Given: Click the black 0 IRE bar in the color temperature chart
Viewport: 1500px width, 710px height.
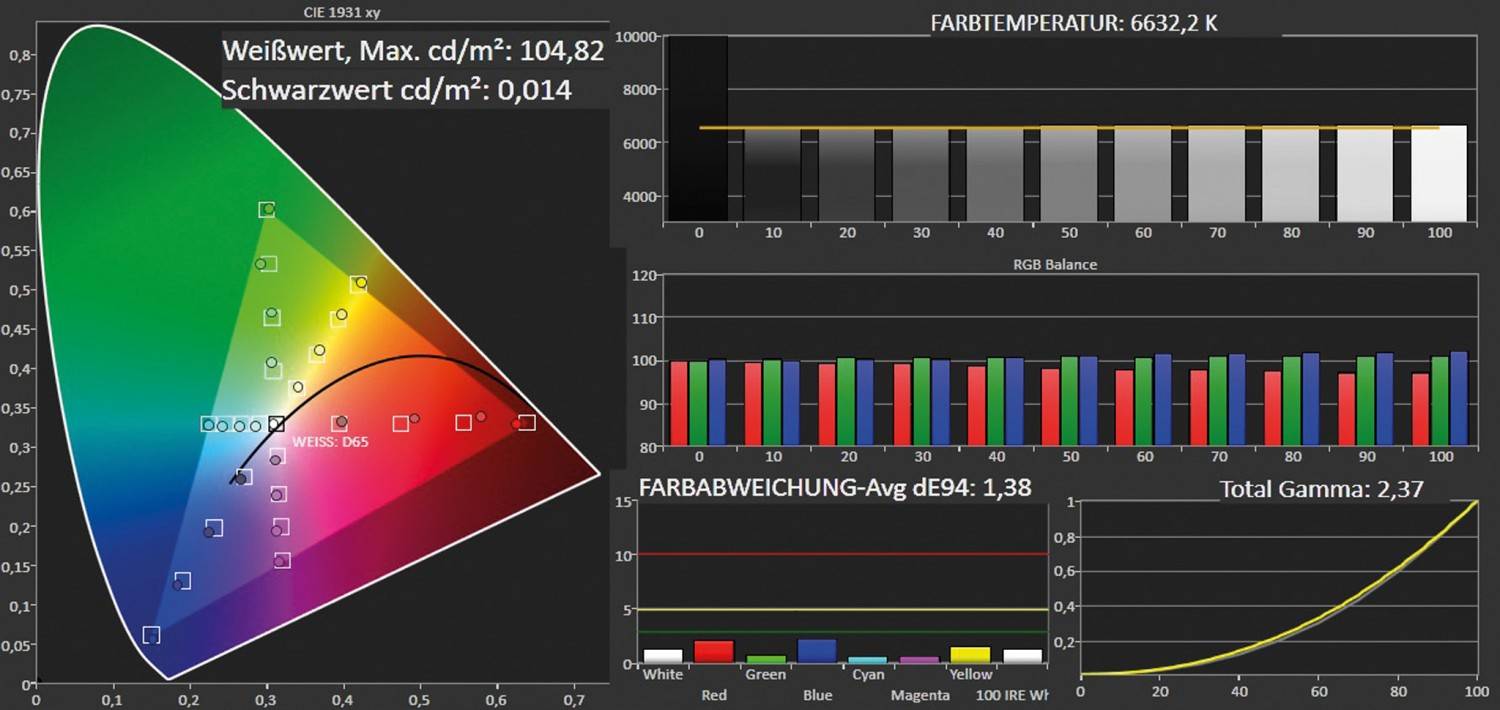Looking at the screenshot, I should (698, 129).
